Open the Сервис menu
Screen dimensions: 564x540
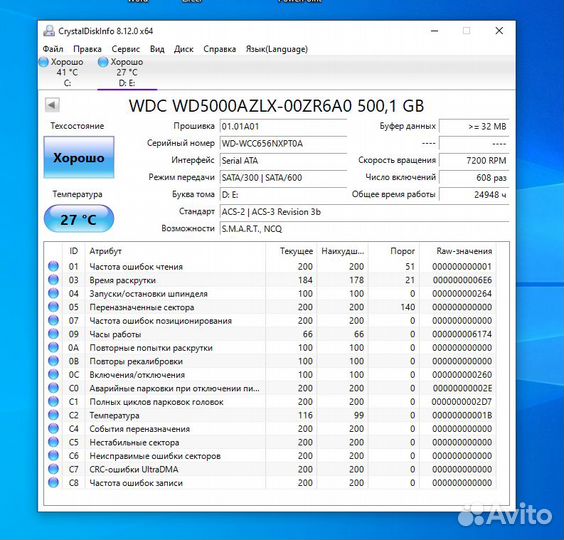(126, 49)
